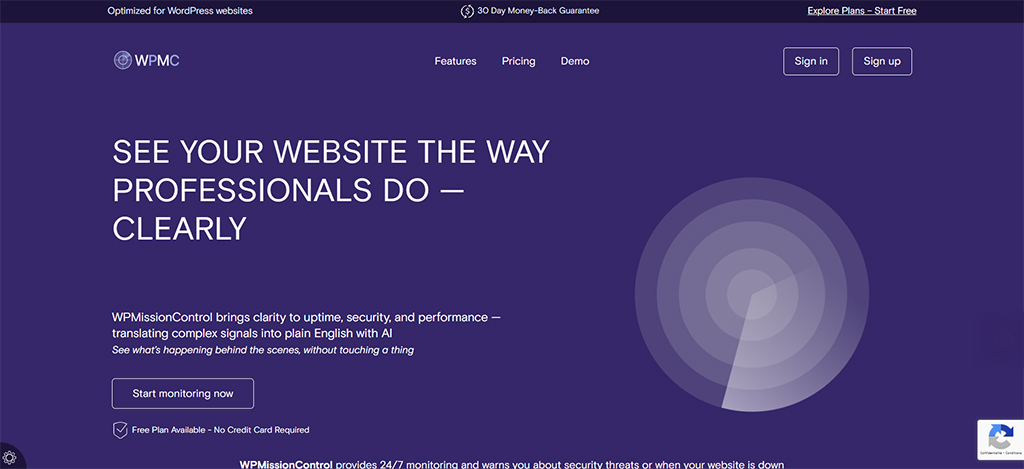Viewport: 1024px width, 469px height.
Task: Click Start monitoring now button
Action: click(183, 394)
